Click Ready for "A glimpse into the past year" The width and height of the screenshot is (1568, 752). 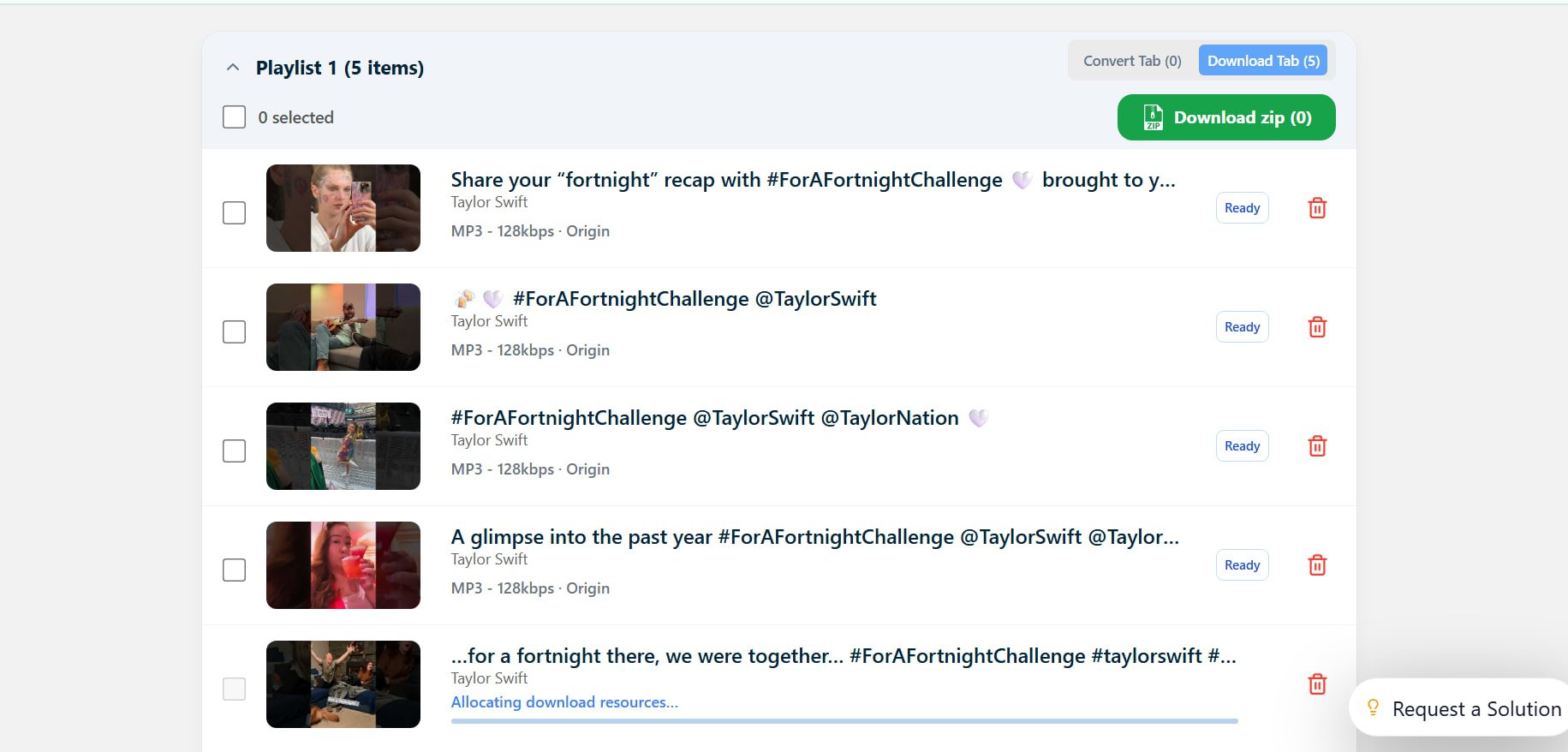click(1242, 565)
